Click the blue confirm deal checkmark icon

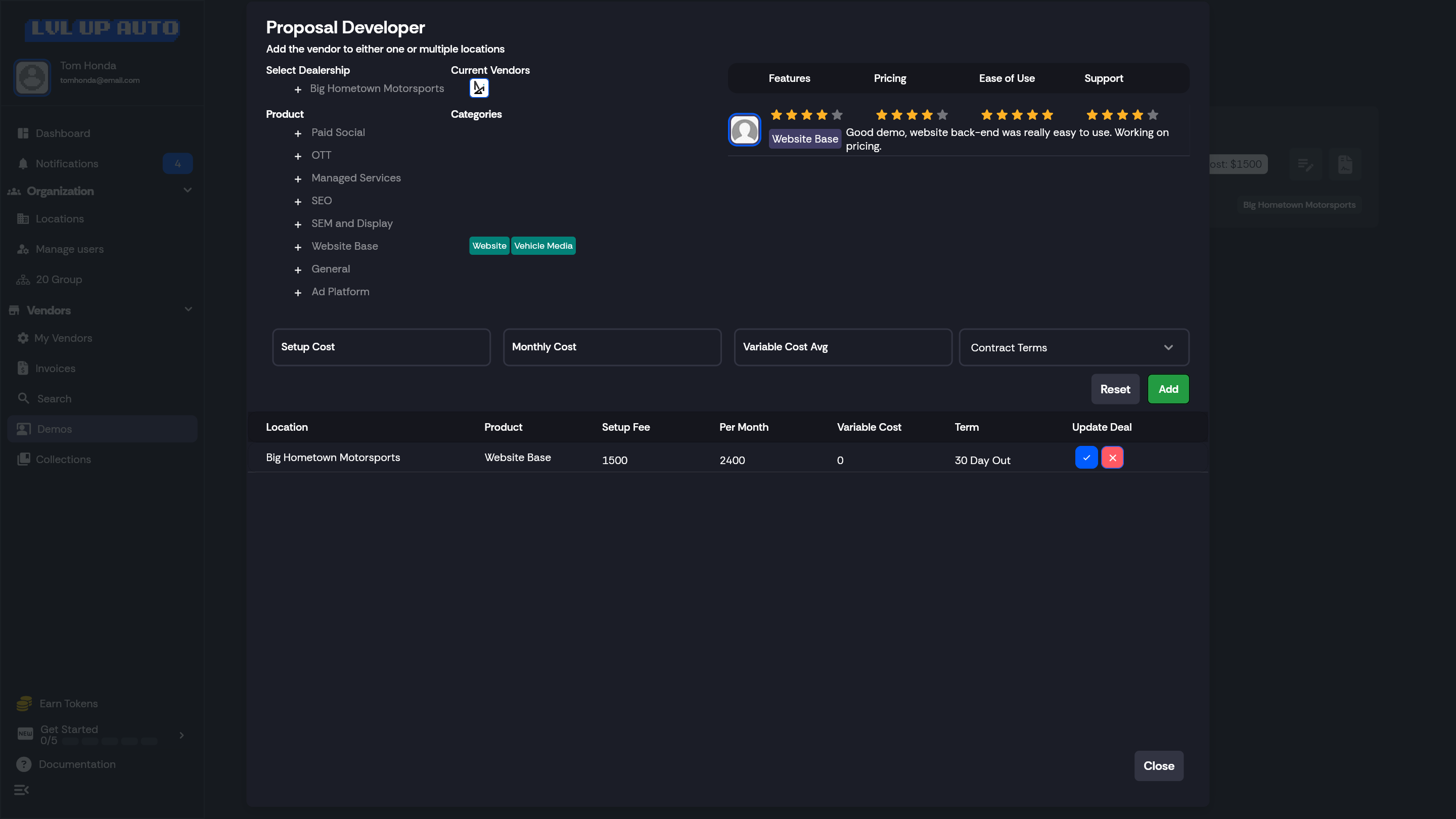tap(1086, 457)
